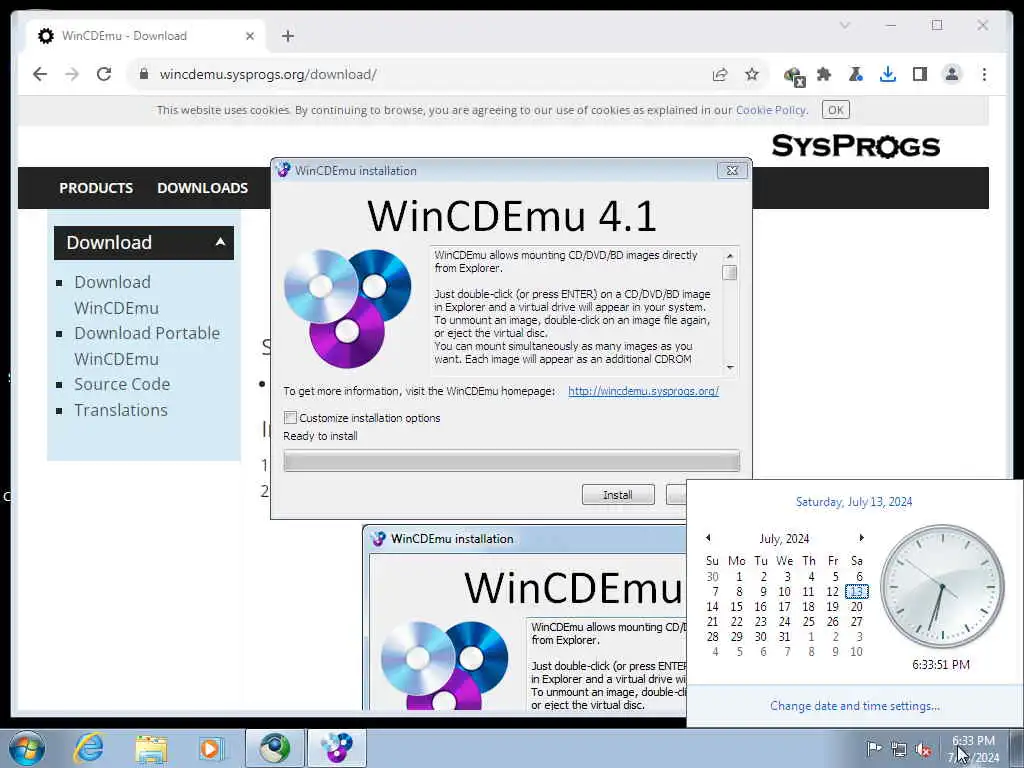Screen dimensions: 1024x768
Task: Close the WinCDEmu - Download tab
Action: click(x=249, y=36)
